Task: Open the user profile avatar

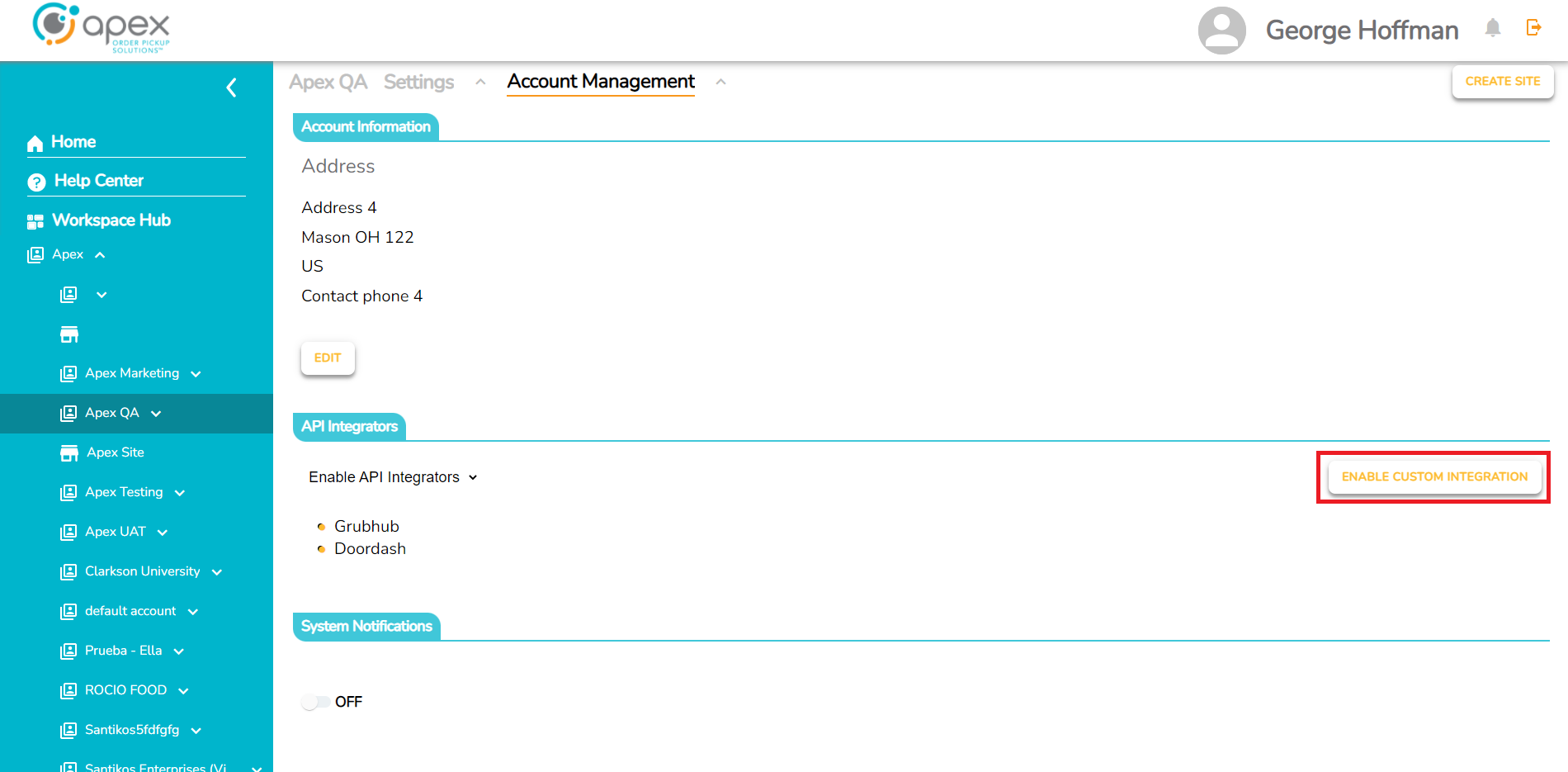Action: (x=1221, y=31)
